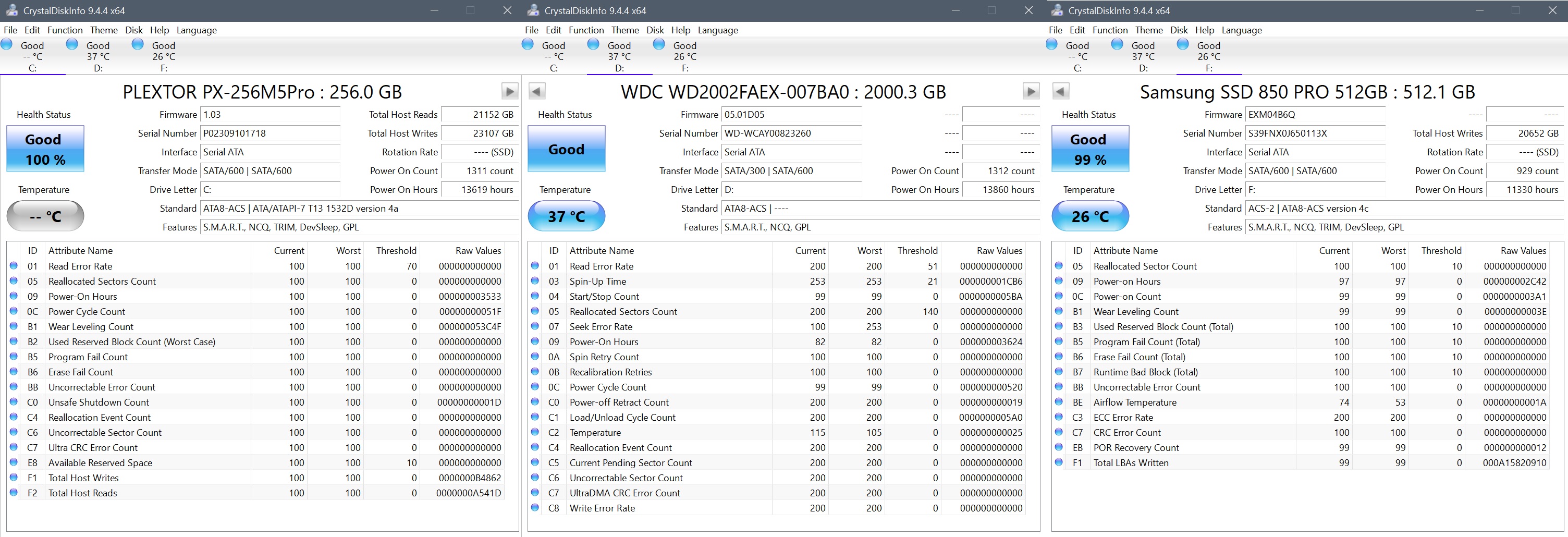This screenshot has height=537, width=1568.
Task: Select F: 26 °C drive in PLEXTOR window disk bar
Action: coord(164,56)
